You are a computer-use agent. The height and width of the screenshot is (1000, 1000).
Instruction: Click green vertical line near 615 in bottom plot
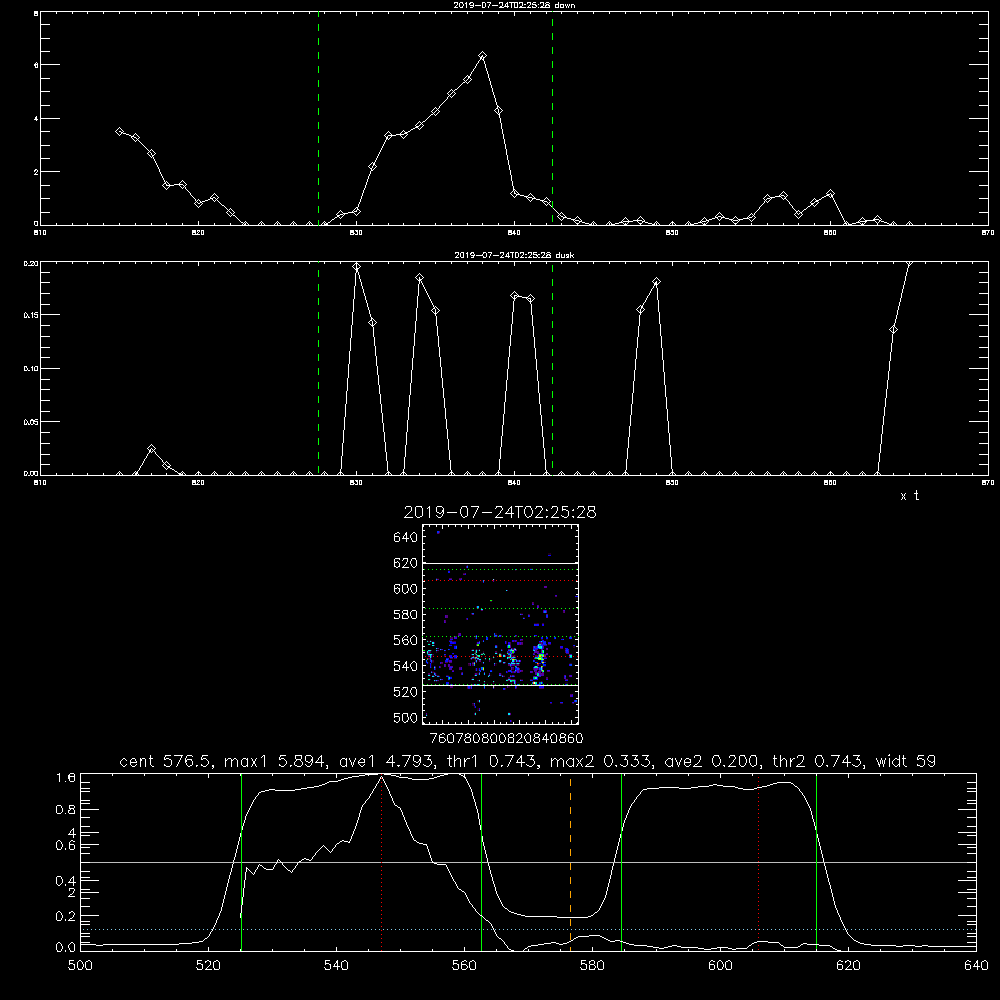pos(816,862)
